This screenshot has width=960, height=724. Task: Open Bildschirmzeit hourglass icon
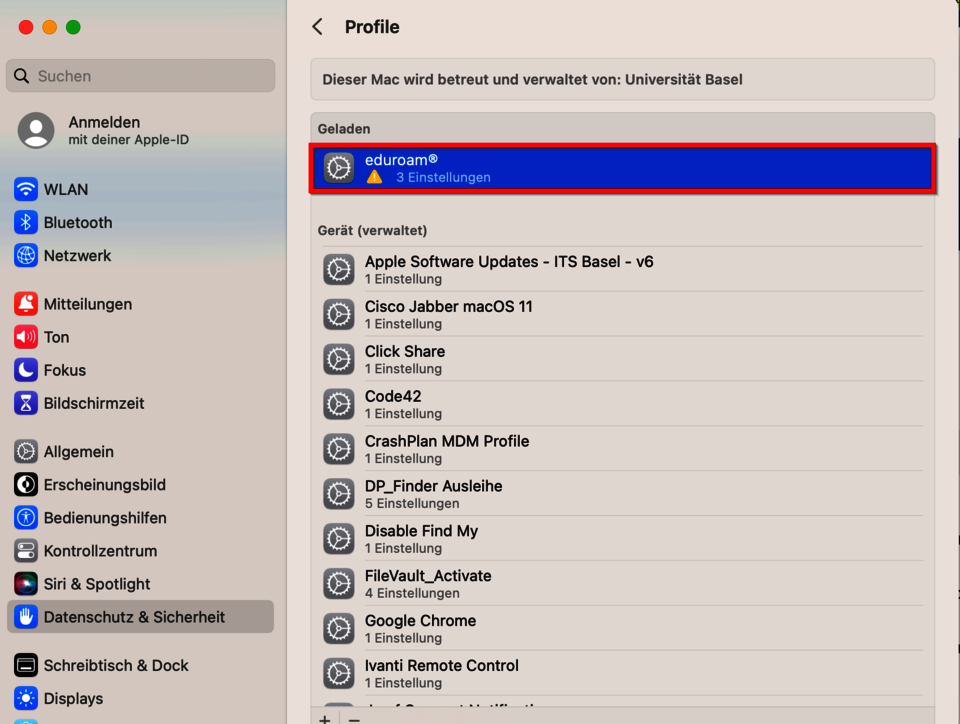click(x=26, y=403)
